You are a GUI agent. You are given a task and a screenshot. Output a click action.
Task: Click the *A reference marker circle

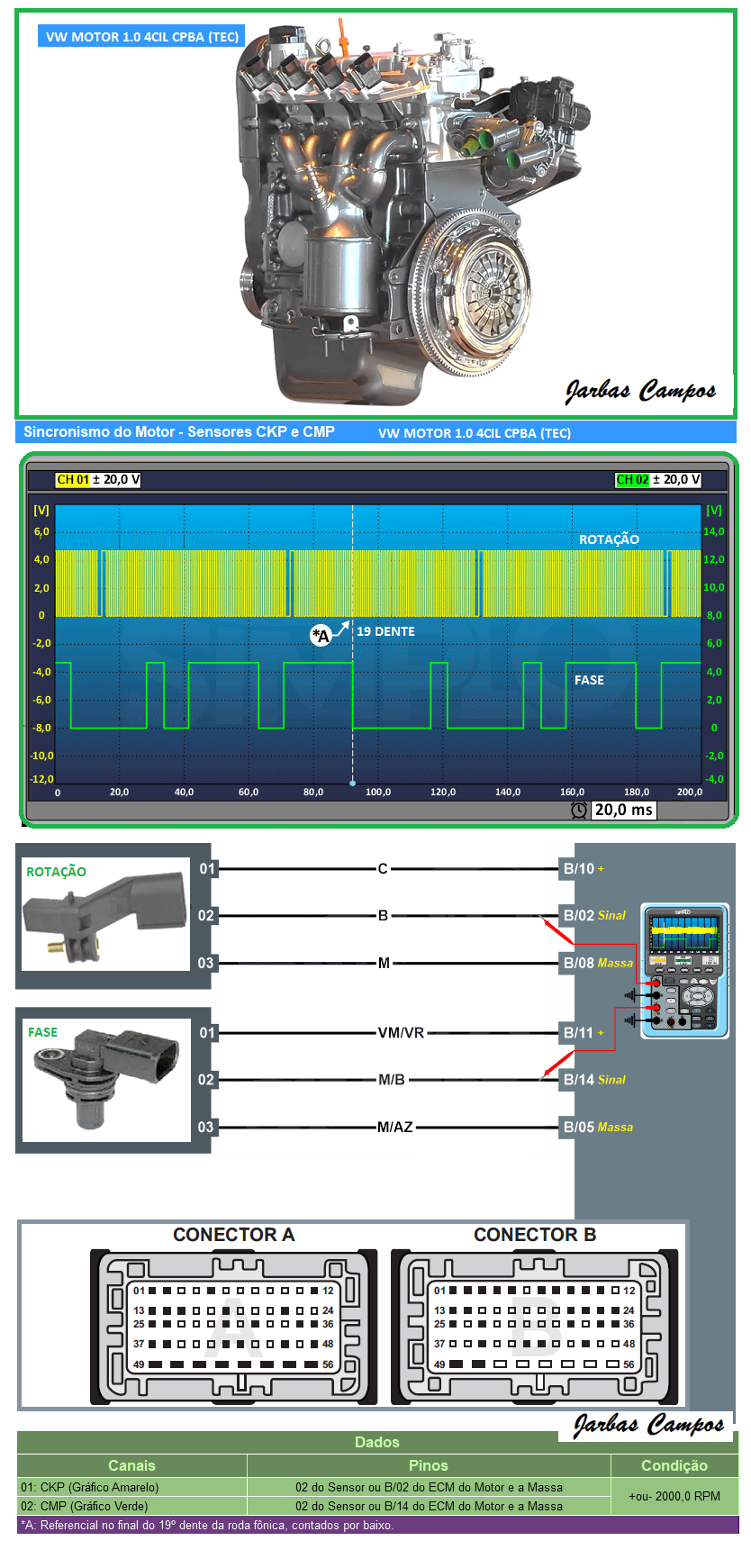pos(321,636)
